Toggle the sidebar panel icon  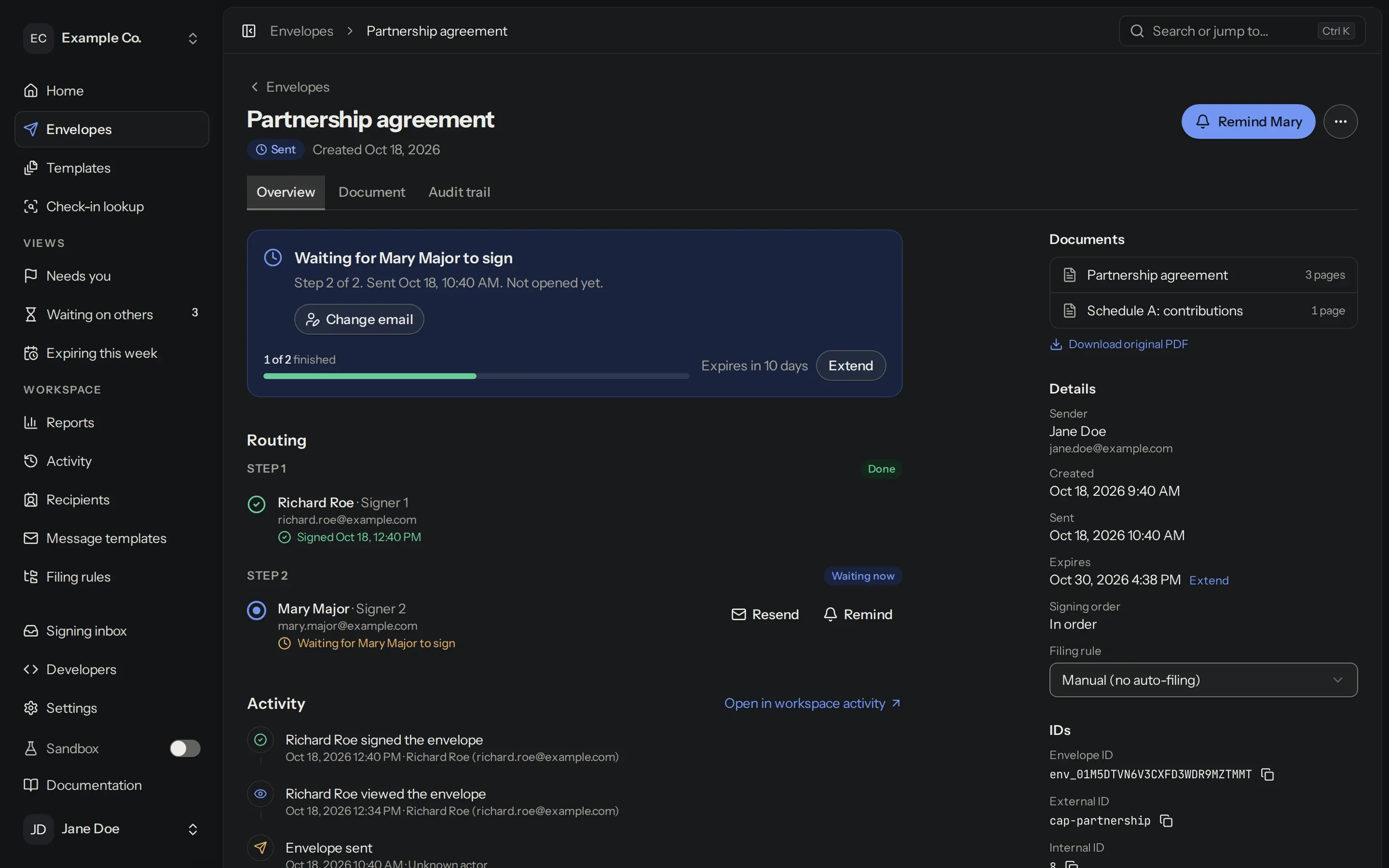point(248,31)
